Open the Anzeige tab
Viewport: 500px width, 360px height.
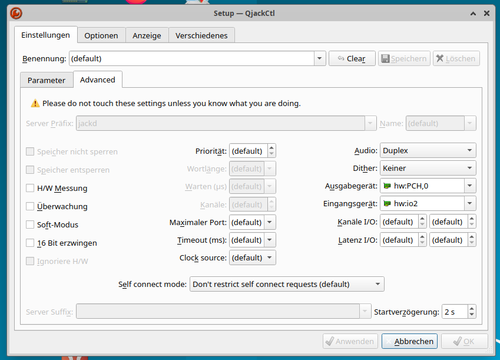coord(147,36)
